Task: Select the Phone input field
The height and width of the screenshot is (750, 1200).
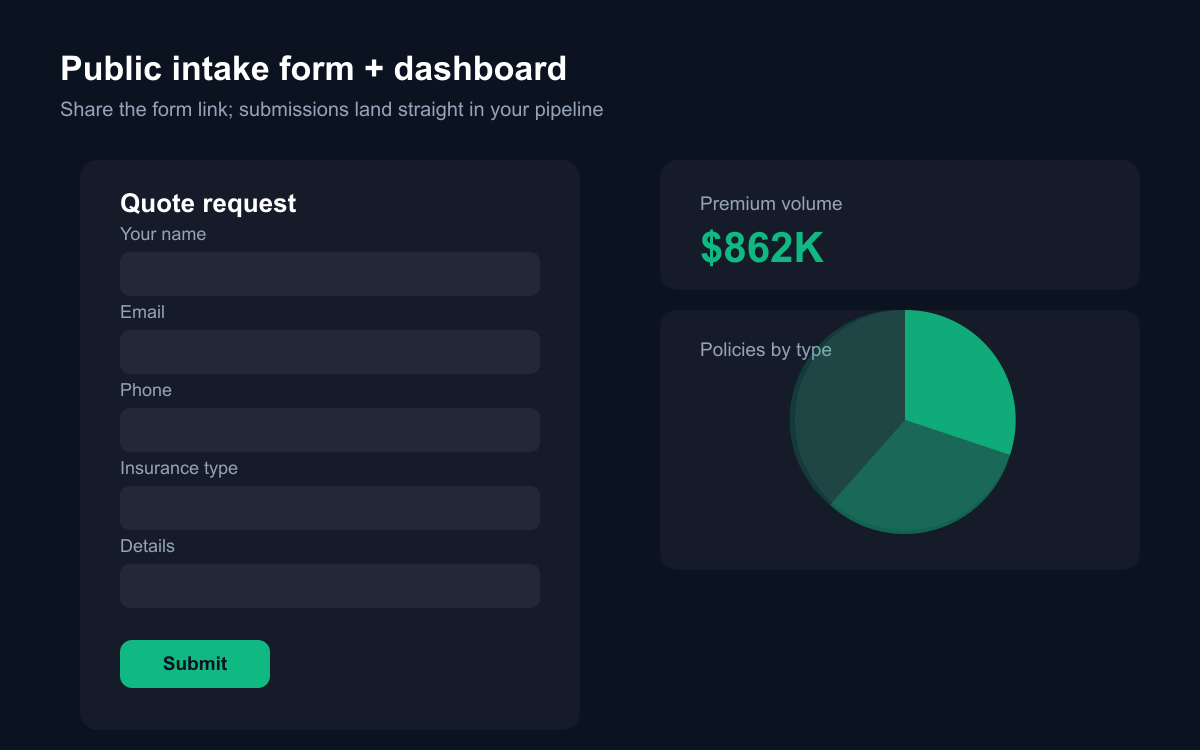Action: (x=330, y=430)
